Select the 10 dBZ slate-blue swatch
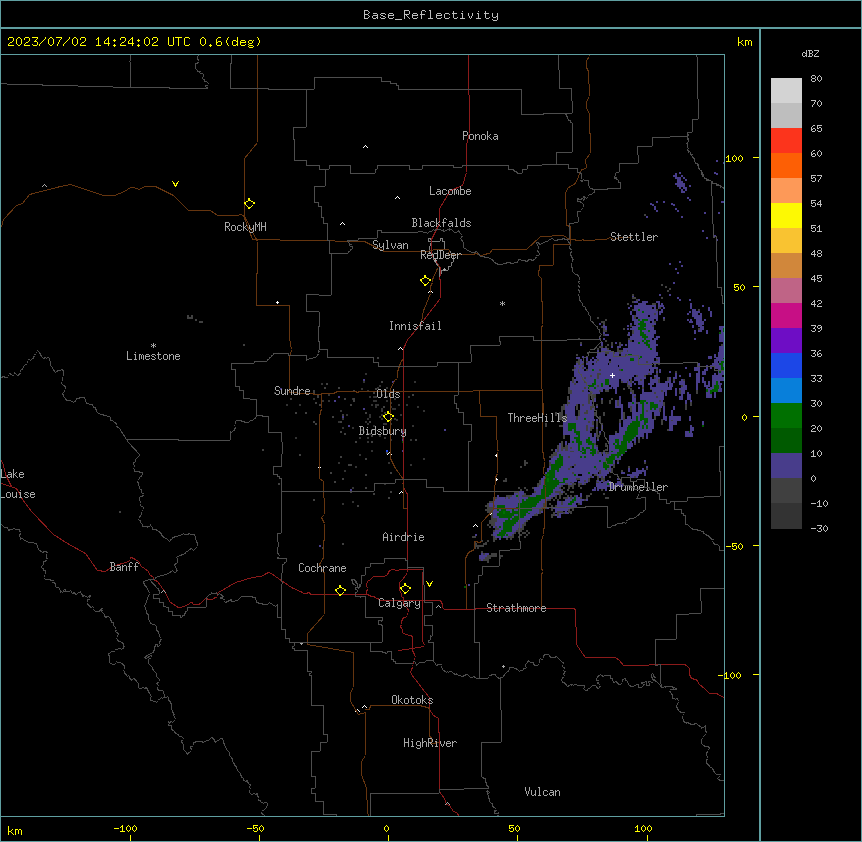The height and width of the screenshot is (842, 862). pyautogui.click(x=786, y=465)
